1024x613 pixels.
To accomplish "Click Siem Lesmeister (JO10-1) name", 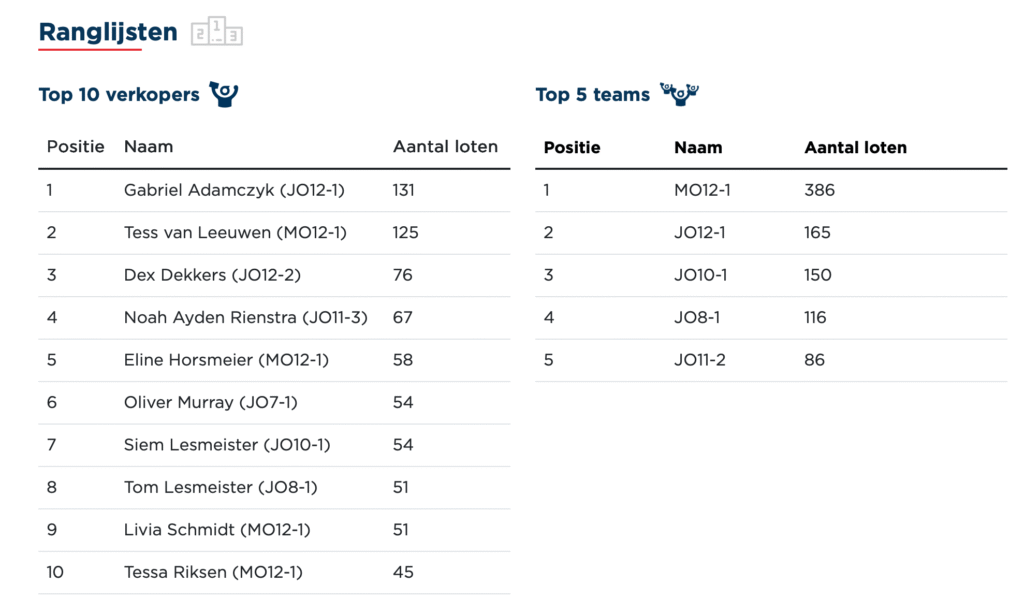I will click(x=227, y=445).
